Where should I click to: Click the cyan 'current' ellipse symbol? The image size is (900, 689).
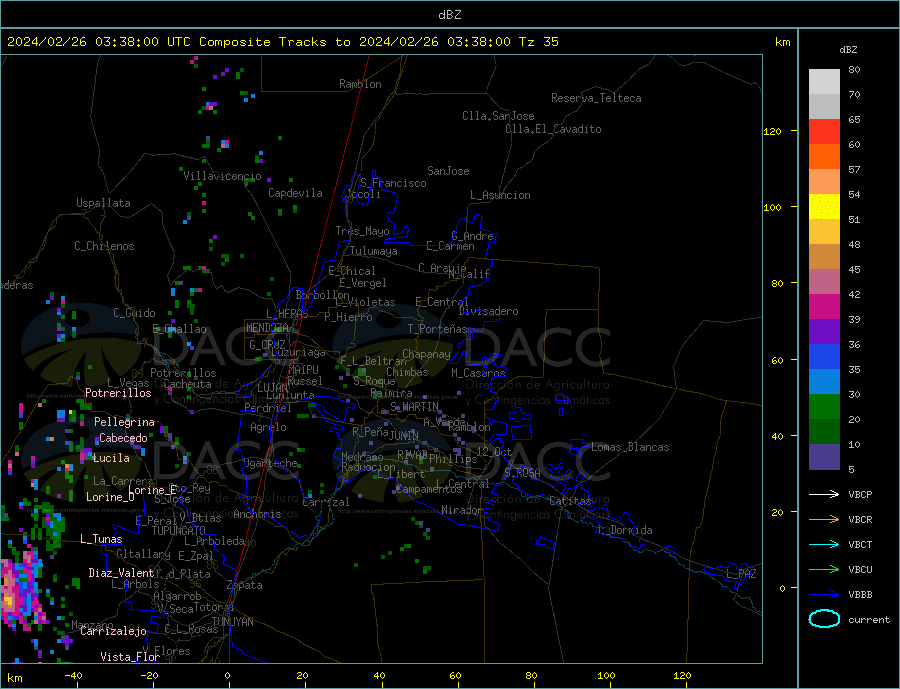click(824, 619)
